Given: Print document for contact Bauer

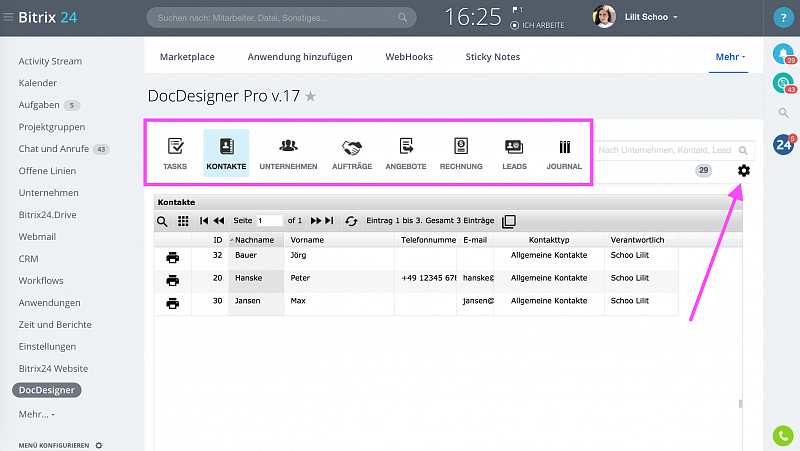Looking at the screenshot, I should [x=172, y=258].
